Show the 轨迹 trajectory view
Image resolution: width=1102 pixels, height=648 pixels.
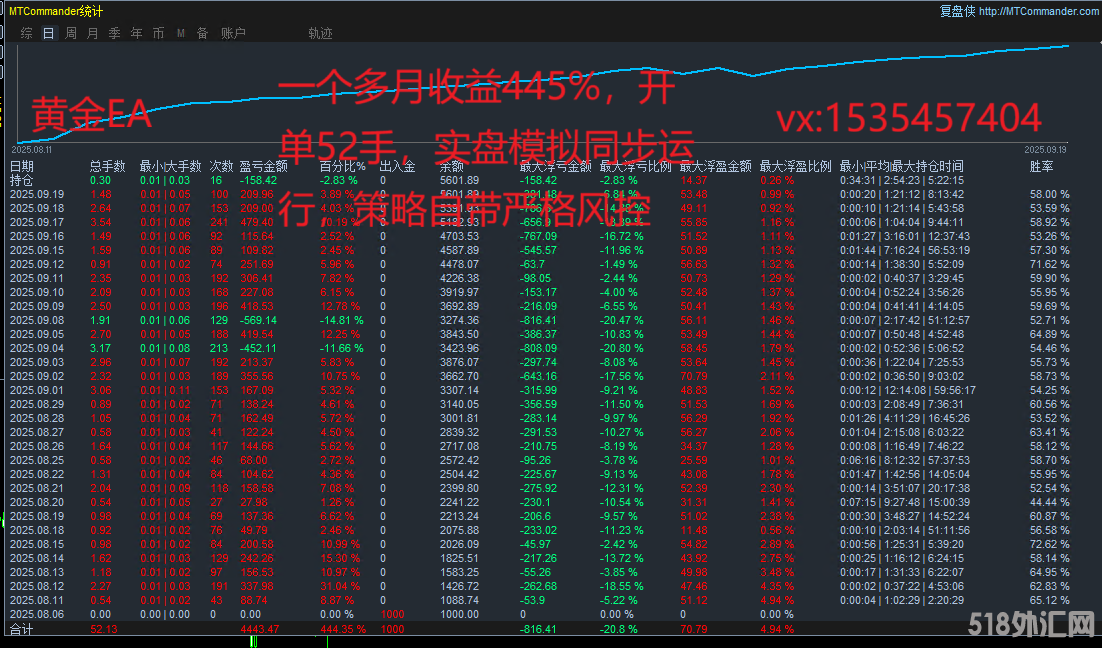click(x=321, y=33)
